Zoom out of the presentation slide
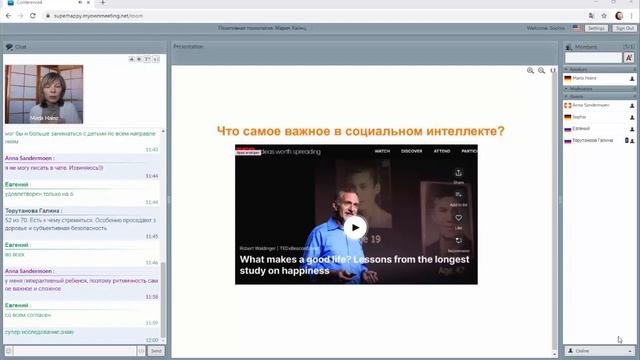The width and height of the screenshot is (640, 360). tap(541, 71)
